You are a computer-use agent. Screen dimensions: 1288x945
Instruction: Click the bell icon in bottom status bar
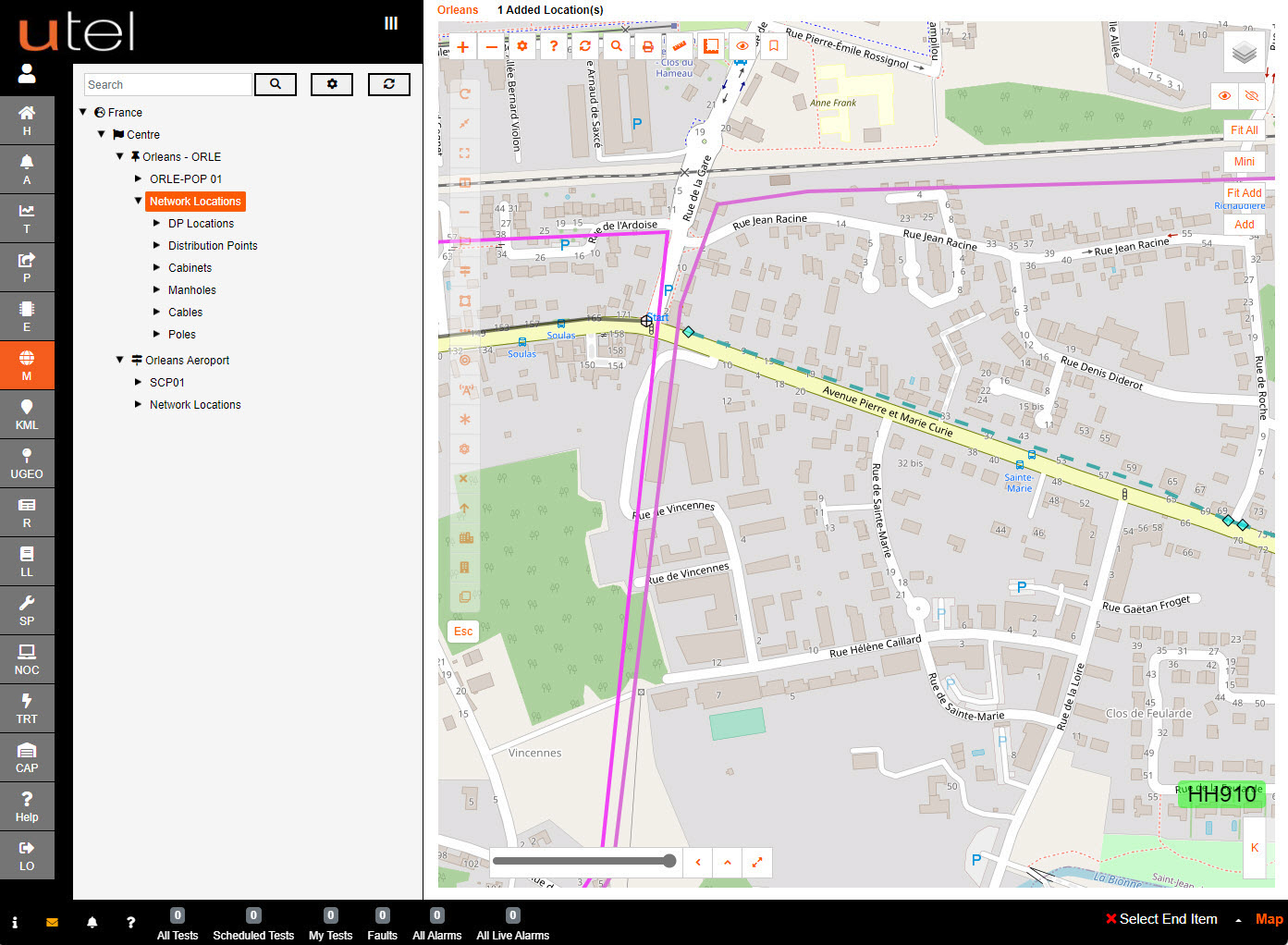click(92, 922)
